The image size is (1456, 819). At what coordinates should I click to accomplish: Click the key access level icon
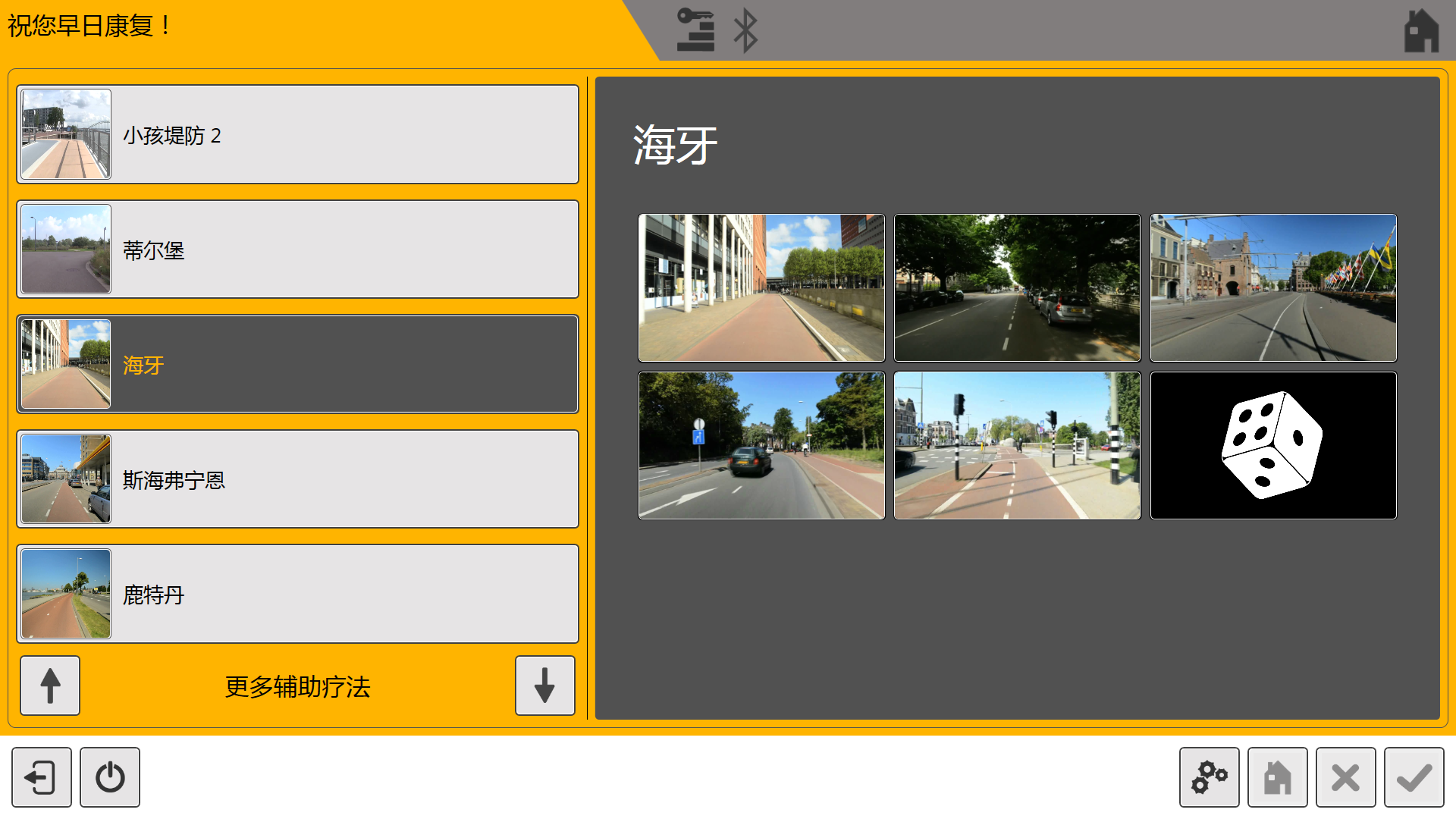click(695, 30)
